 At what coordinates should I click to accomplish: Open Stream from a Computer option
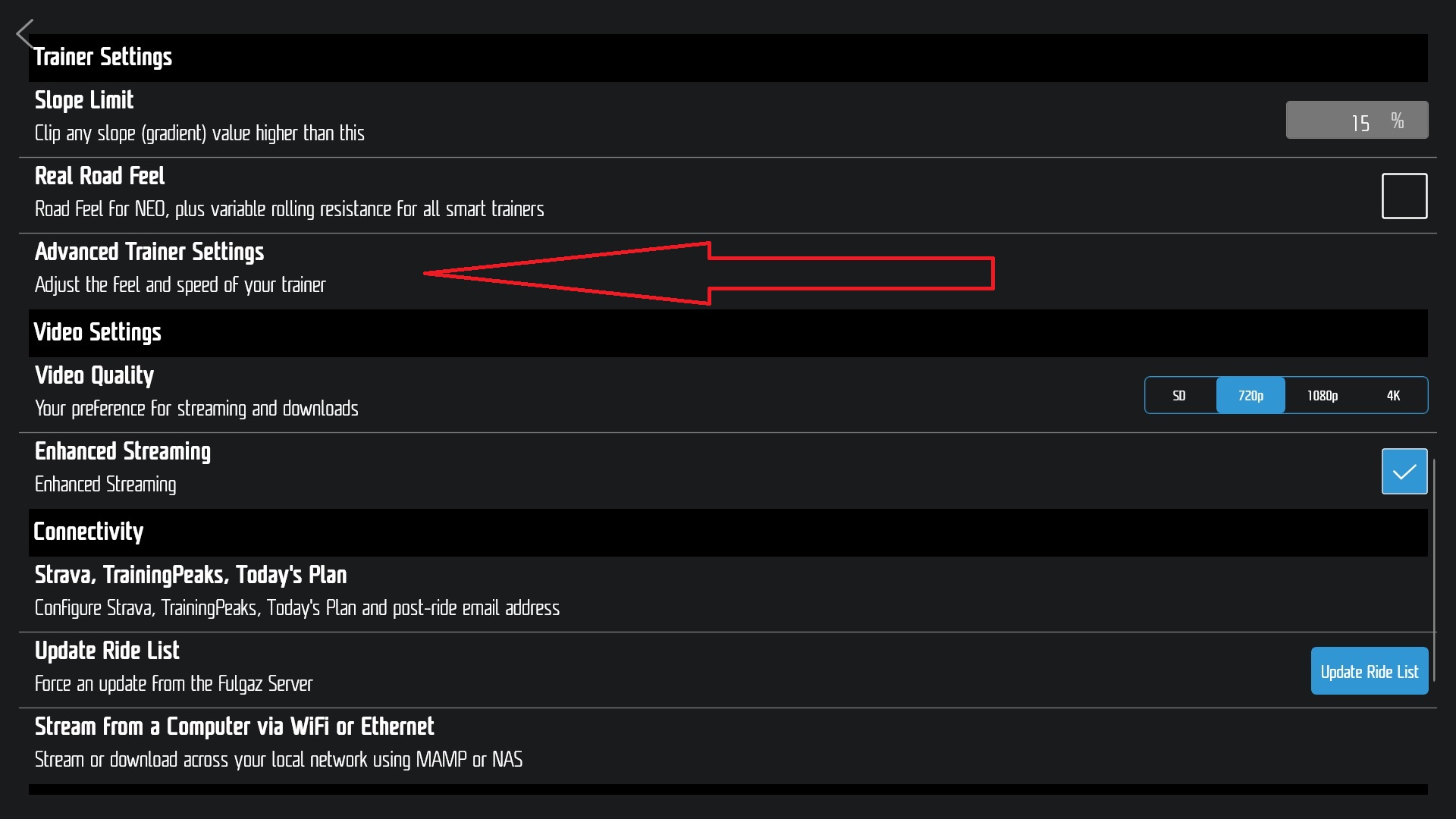[234, 726]
